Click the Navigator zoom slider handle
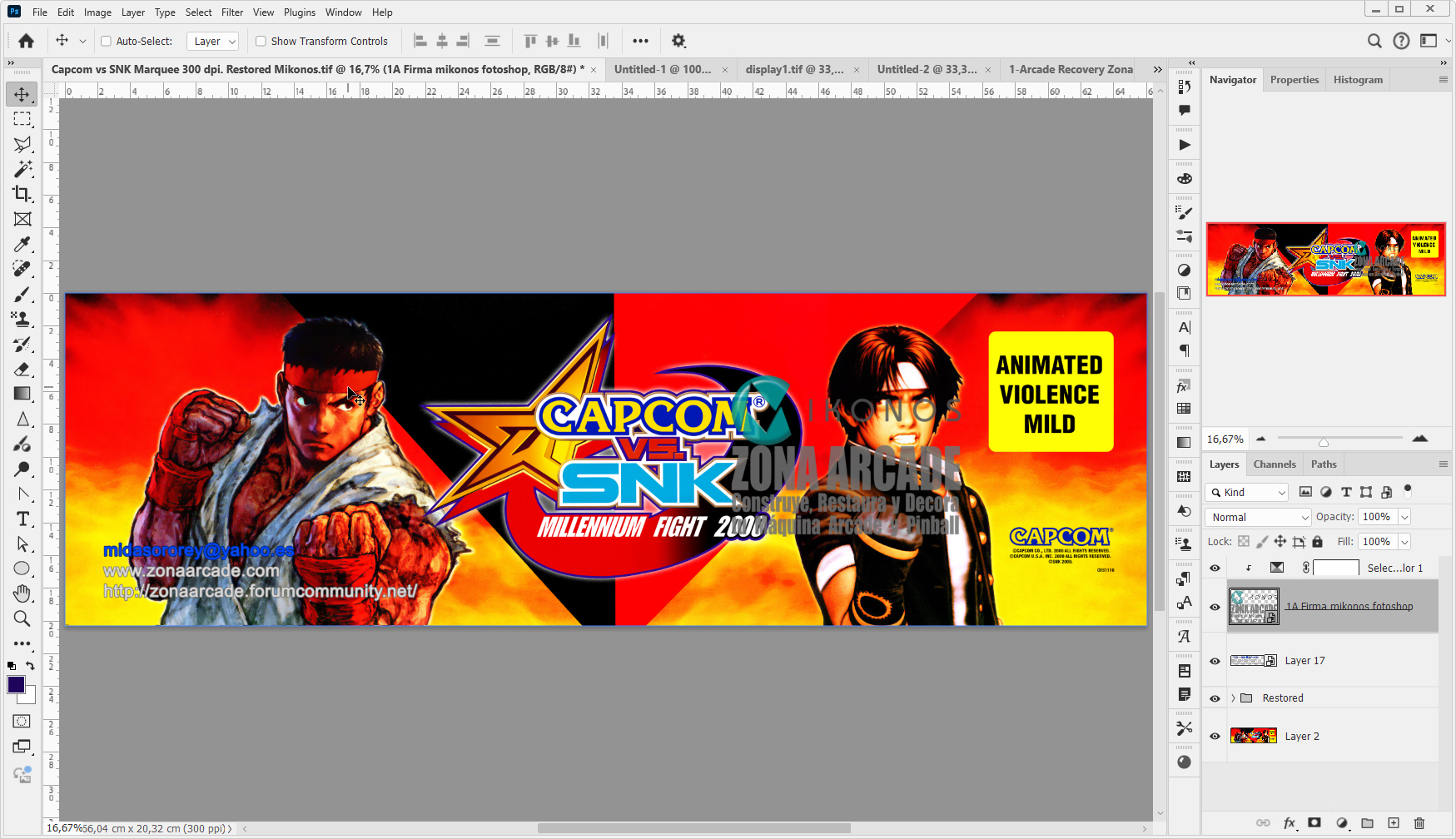The width and height of the screenshot is (1456, 839). tap(1324, 441)
